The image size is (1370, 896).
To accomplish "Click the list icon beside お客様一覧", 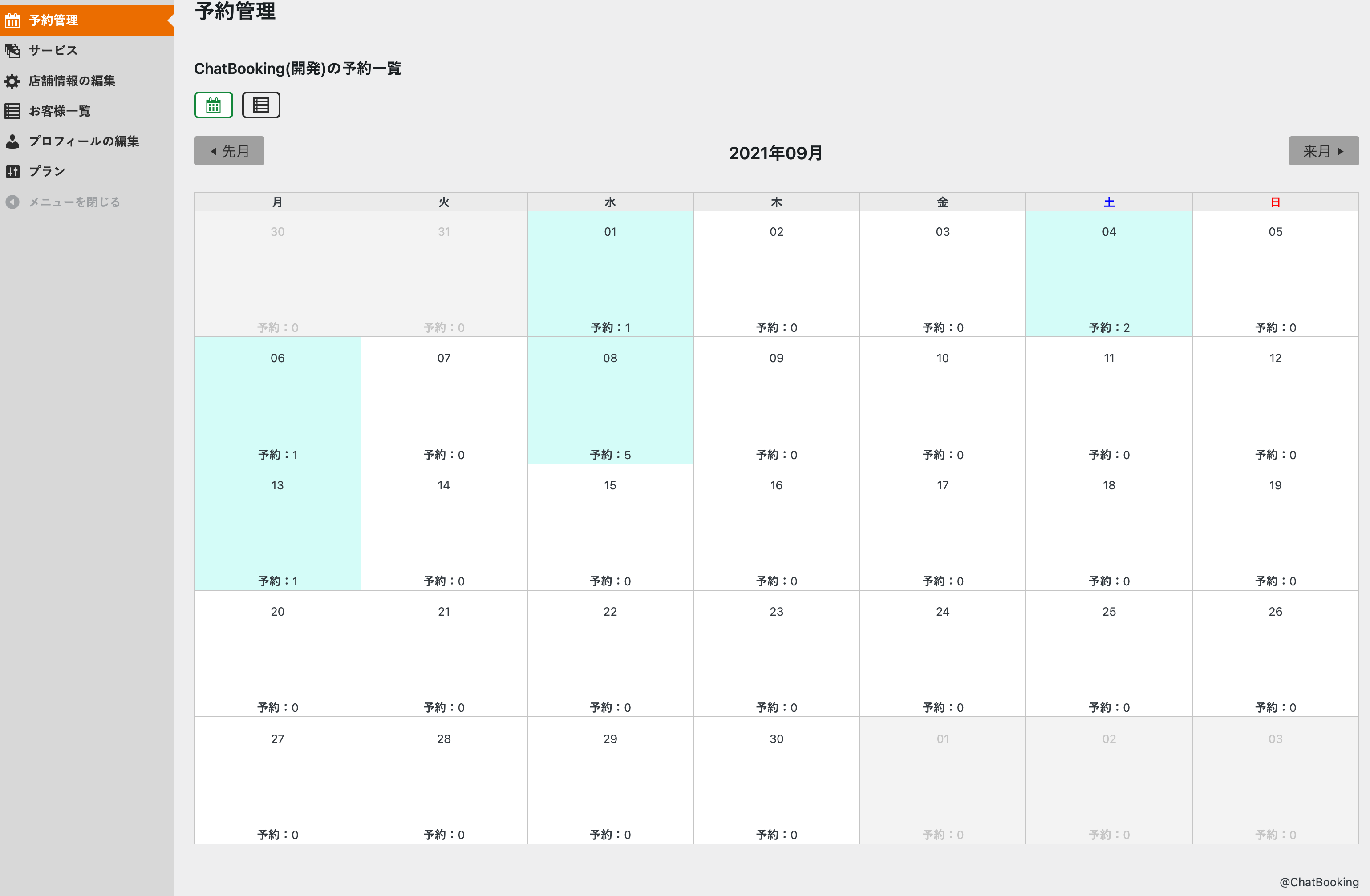I will pyautogui.click(x=12, y=111).
